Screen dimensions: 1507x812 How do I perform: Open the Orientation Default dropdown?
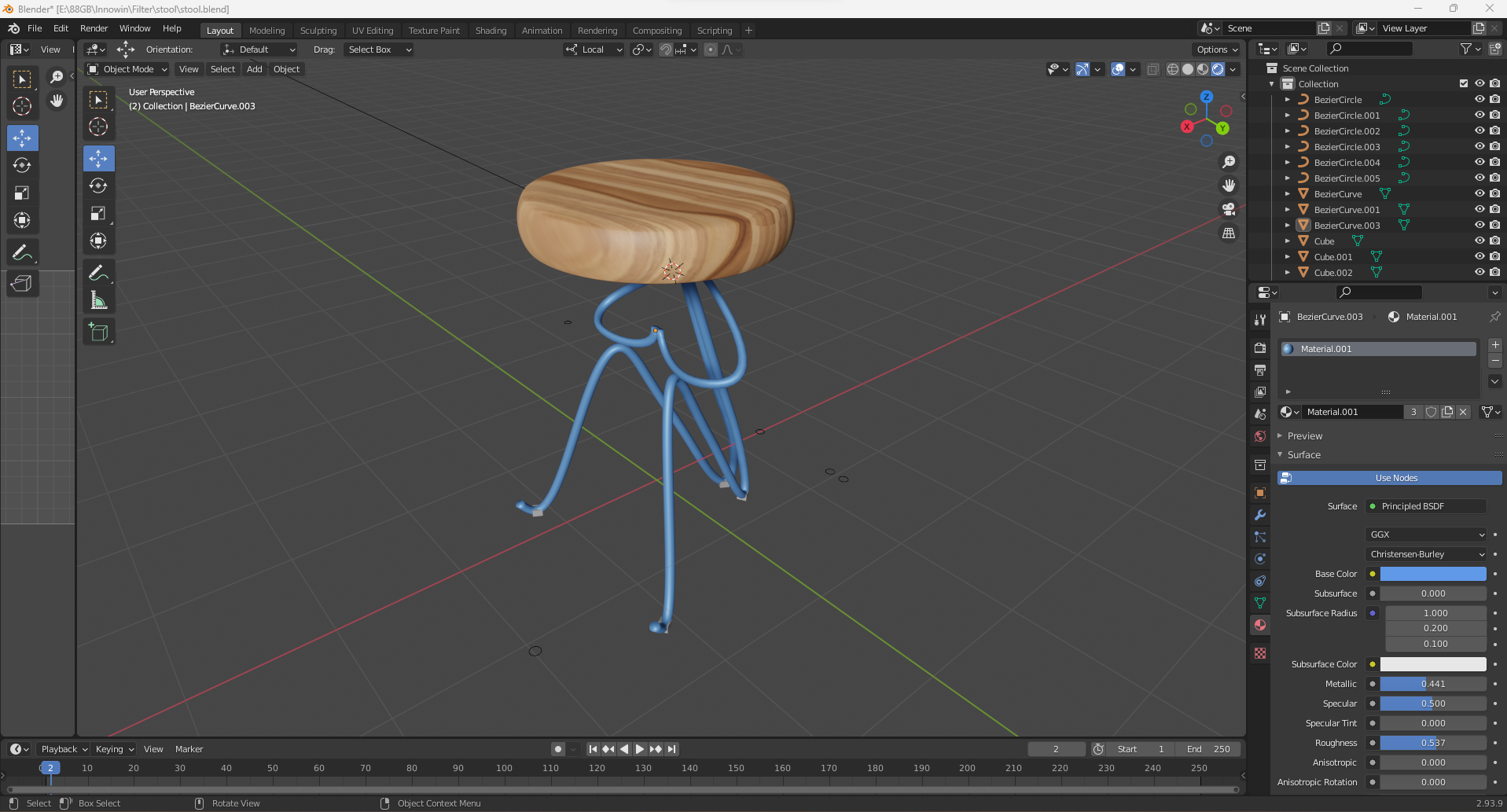click(x=259, y=50)
